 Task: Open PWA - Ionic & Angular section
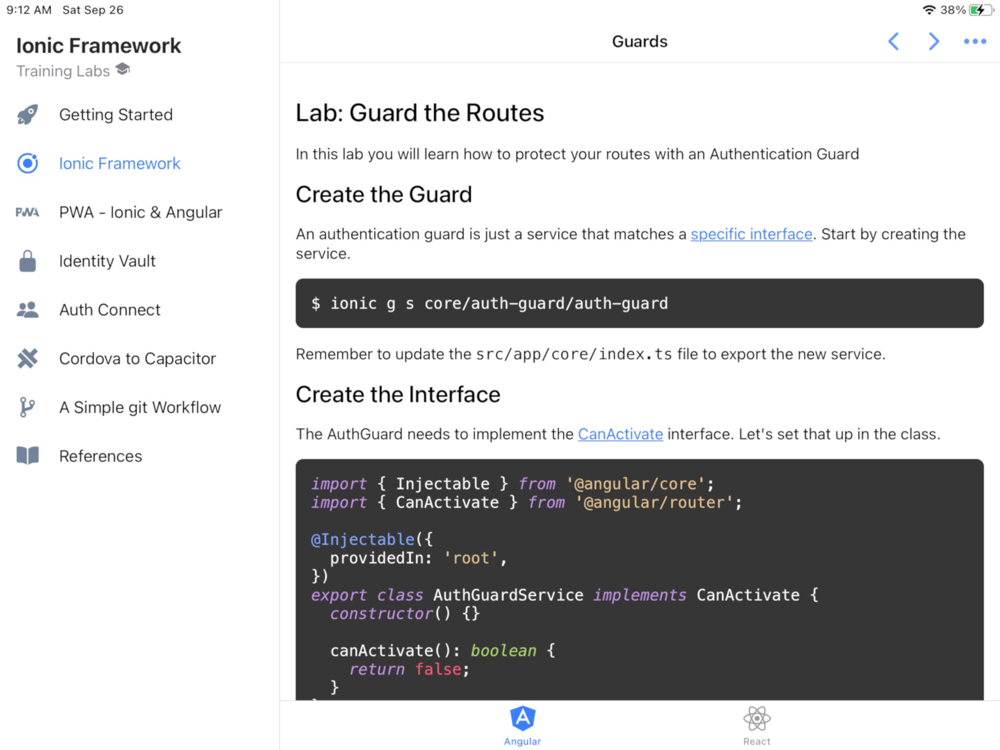pos(139,212)
